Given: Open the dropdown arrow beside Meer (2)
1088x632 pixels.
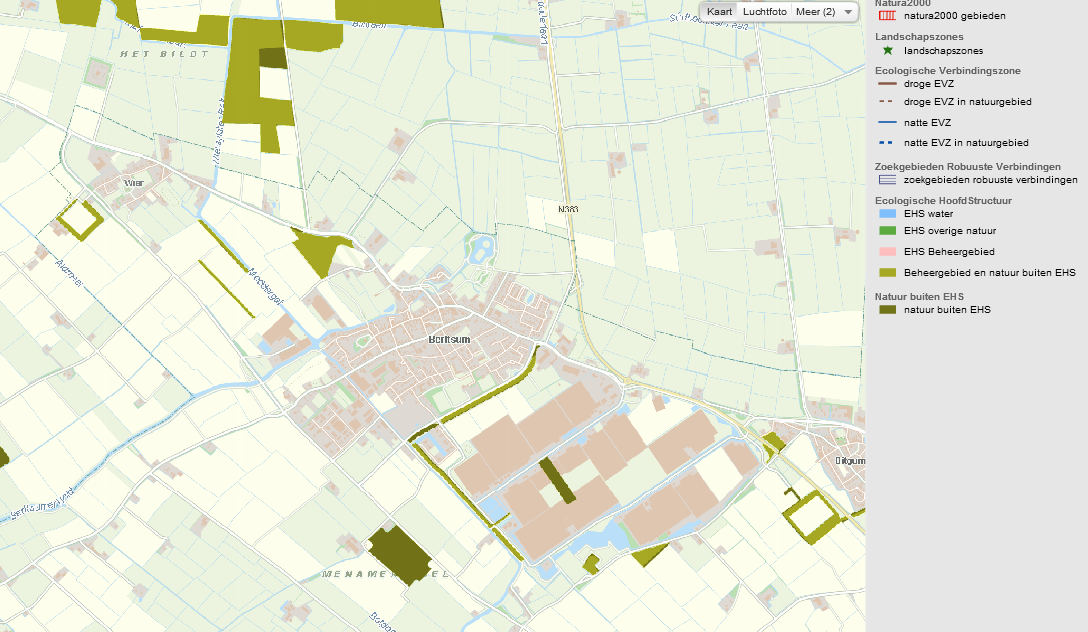Looking at the screenshot, I should 848,11.
